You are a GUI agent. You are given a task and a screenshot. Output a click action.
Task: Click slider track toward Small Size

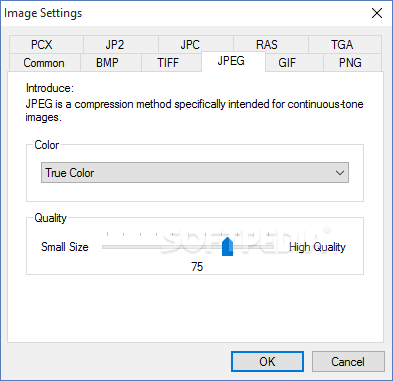point(162,247)
